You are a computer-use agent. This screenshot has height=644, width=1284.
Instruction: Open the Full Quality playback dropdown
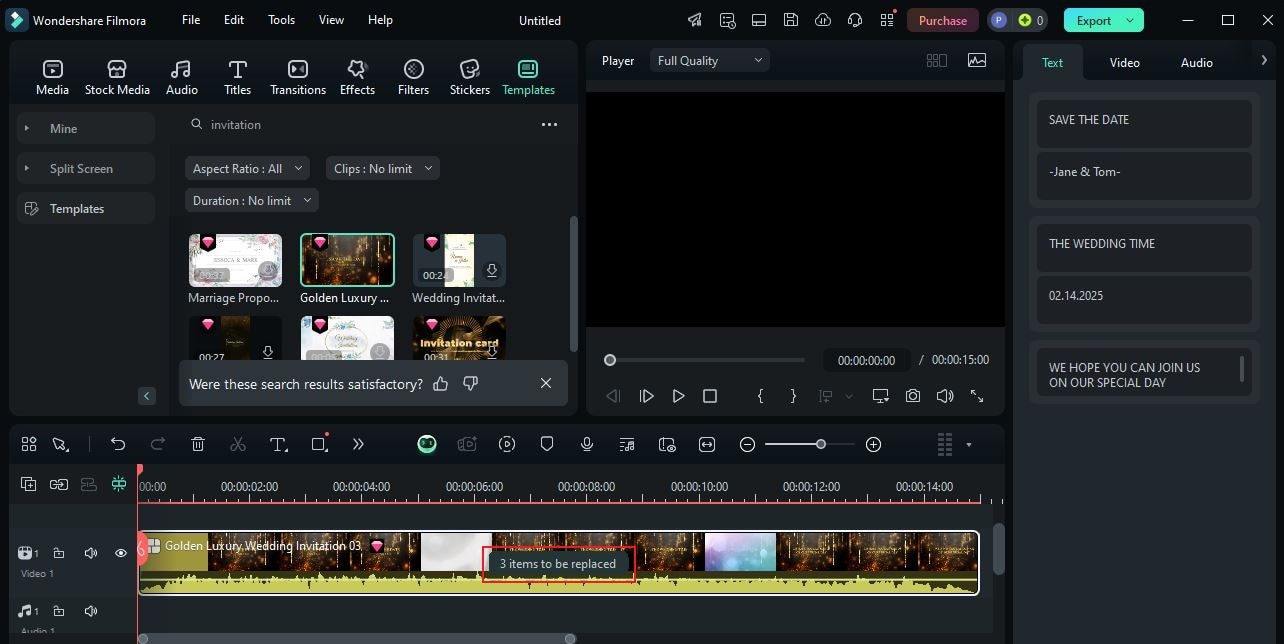709,60
